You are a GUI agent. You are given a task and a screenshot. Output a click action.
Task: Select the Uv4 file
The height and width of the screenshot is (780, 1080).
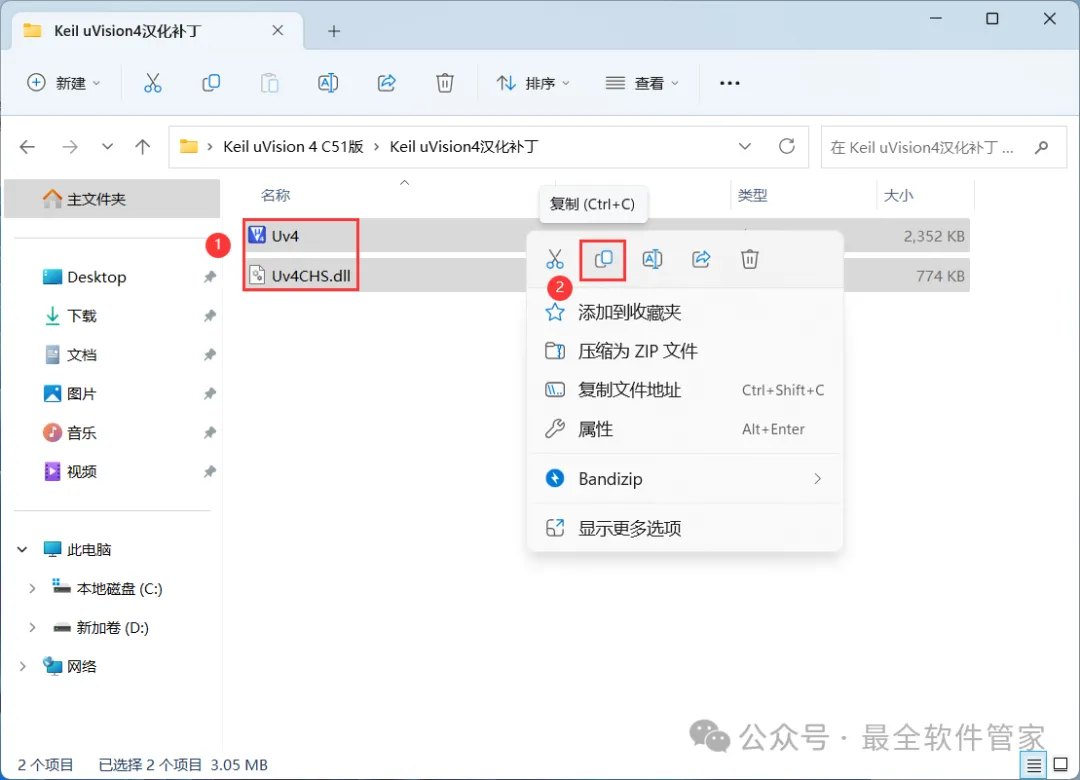(284, 236)
